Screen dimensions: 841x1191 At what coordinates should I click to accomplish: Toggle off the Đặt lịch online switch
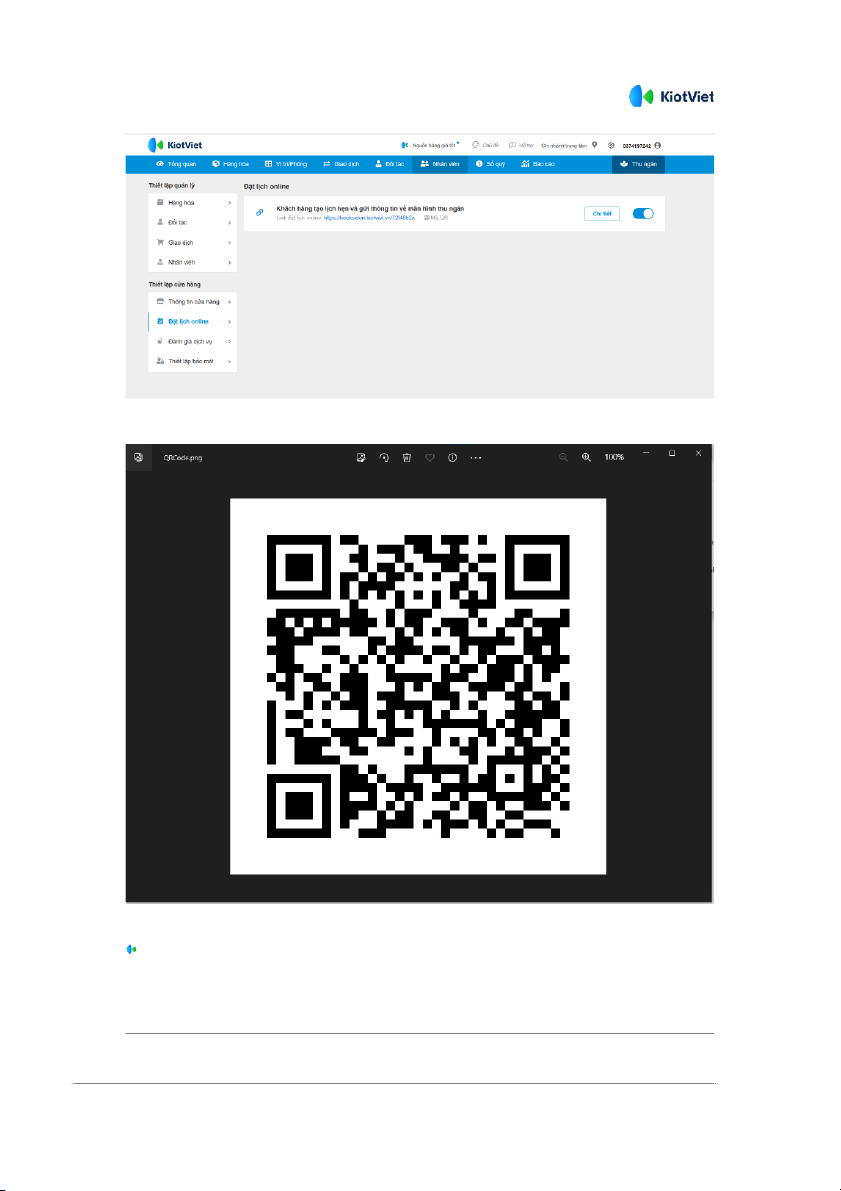(644, 213)
